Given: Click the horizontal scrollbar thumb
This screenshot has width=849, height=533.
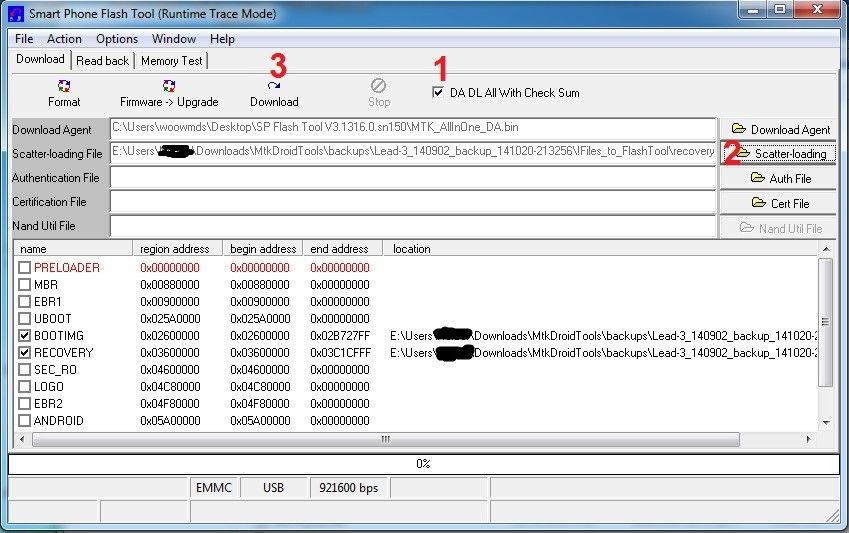Looking at the screenshot, I should (x=386, y=439).
